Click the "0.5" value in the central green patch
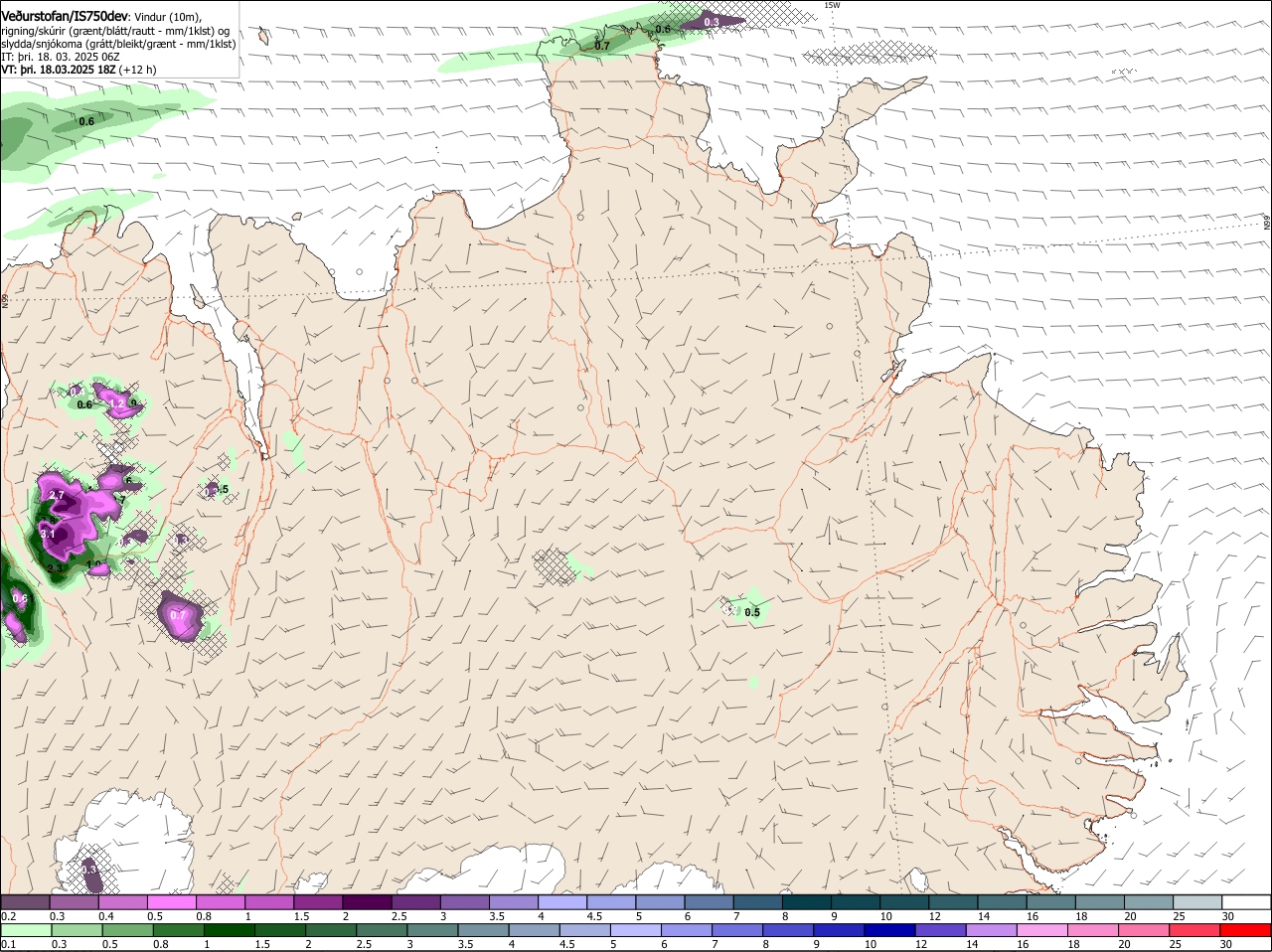The height and width of the screenshot is (952, 1272). 752,612
